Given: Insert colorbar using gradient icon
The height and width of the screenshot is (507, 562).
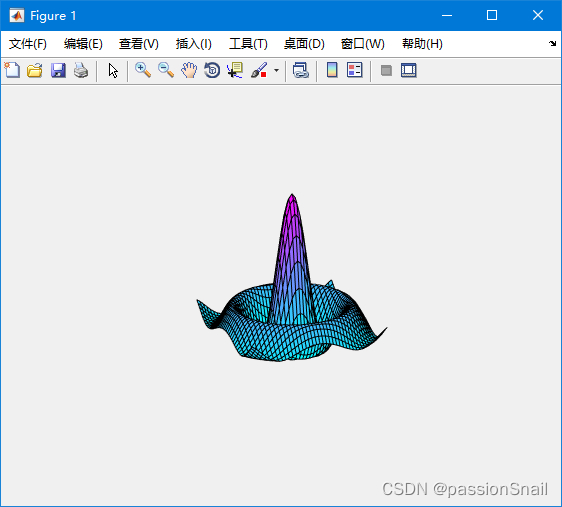Looking at the screenshot, I should click(x=332, y=70).
